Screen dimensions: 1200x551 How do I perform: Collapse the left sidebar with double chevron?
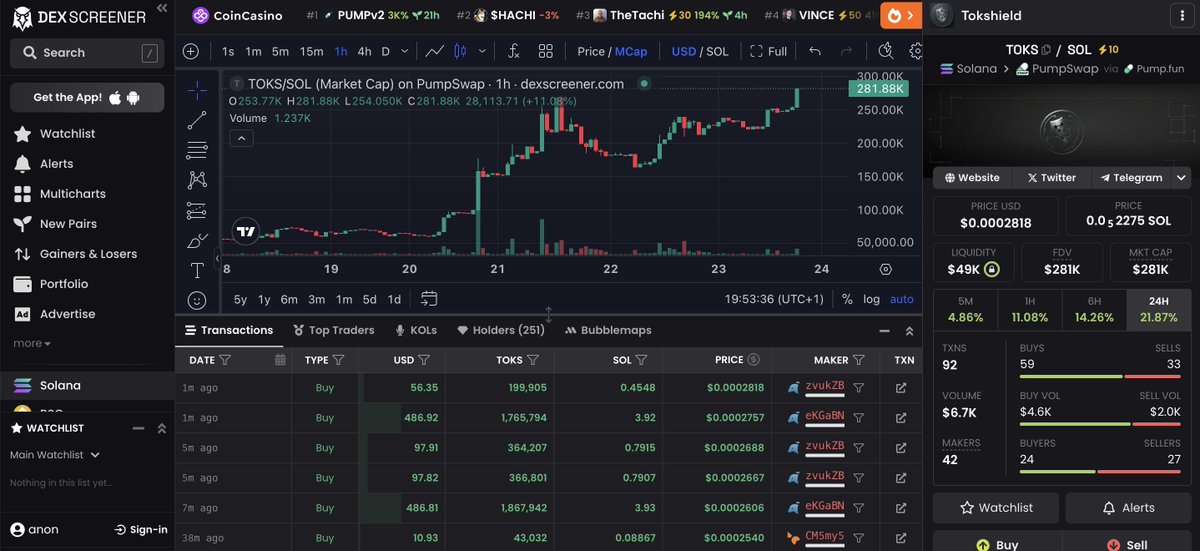161,8
